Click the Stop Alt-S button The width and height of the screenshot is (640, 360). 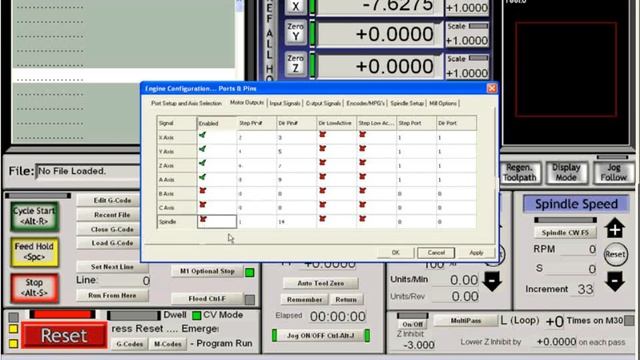point(34,288)
